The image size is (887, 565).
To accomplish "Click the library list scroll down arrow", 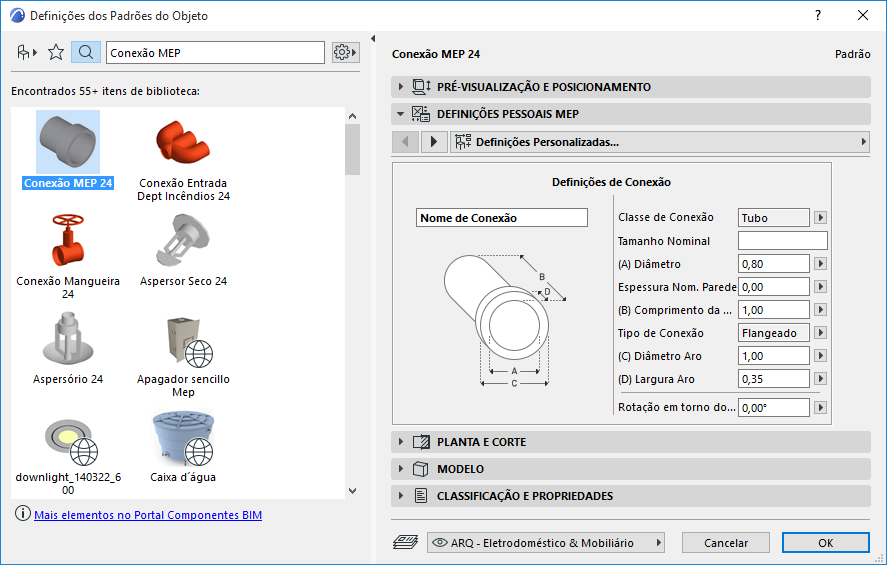I will click(352, 491).
